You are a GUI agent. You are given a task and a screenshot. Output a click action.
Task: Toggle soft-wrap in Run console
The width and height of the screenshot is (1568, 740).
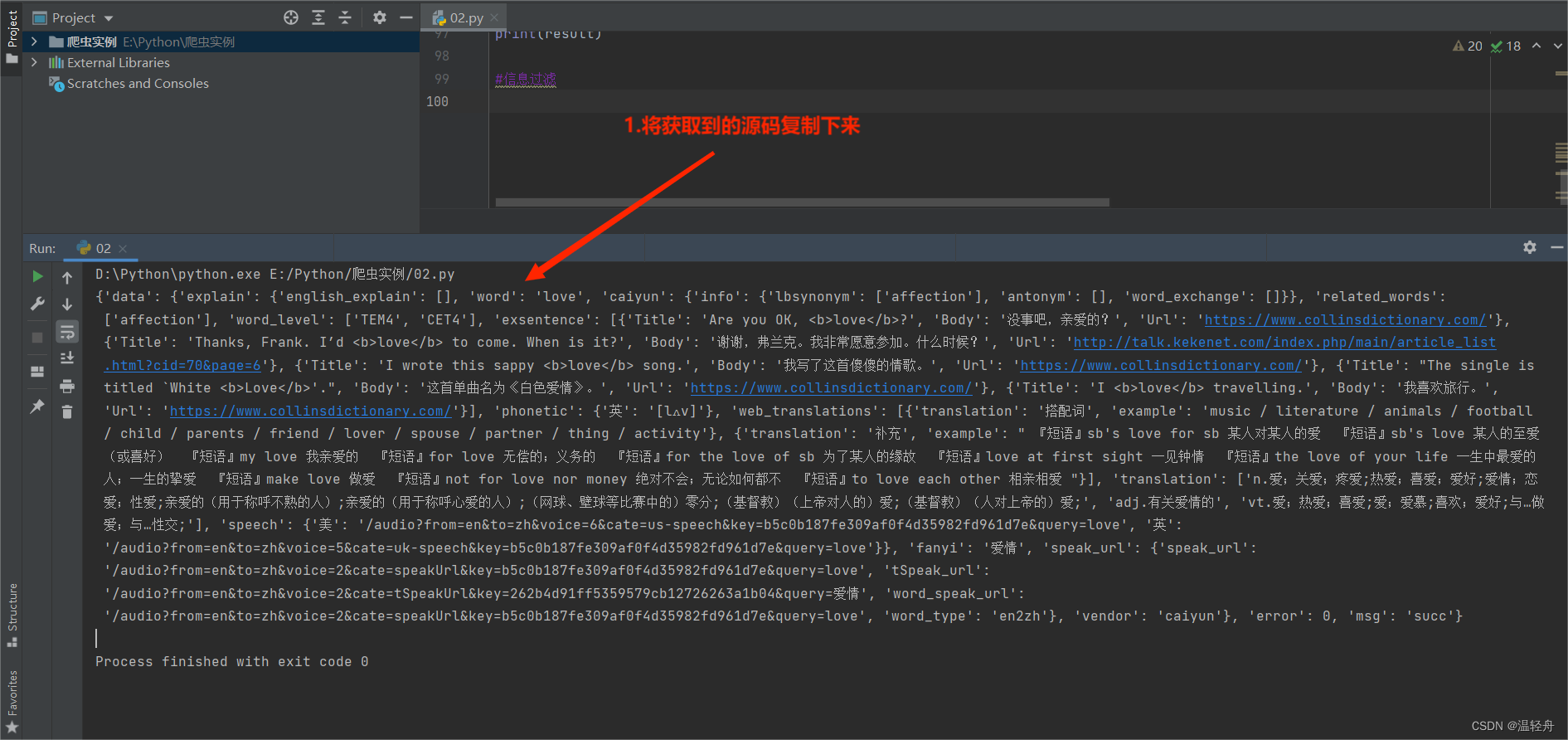pyautogui.click(x=67, y=332)
